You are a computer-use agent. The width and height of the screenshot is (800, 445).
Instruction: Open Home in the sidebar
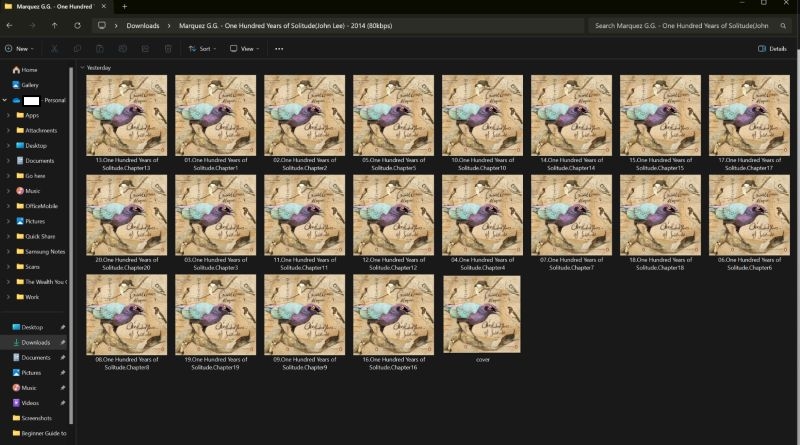tap(29, 70)
